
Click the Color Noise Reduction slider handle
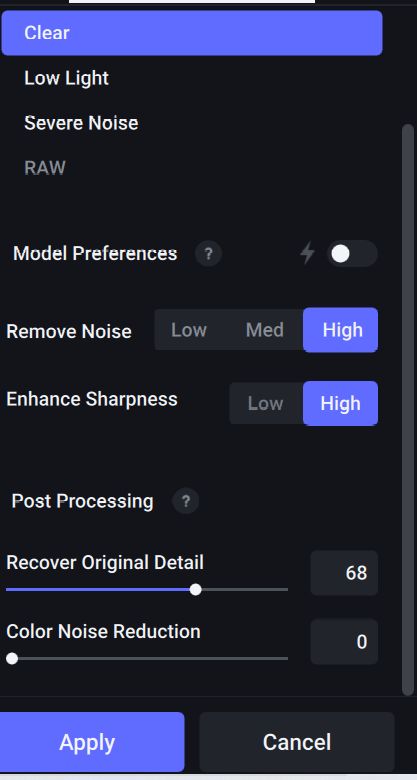12,659
